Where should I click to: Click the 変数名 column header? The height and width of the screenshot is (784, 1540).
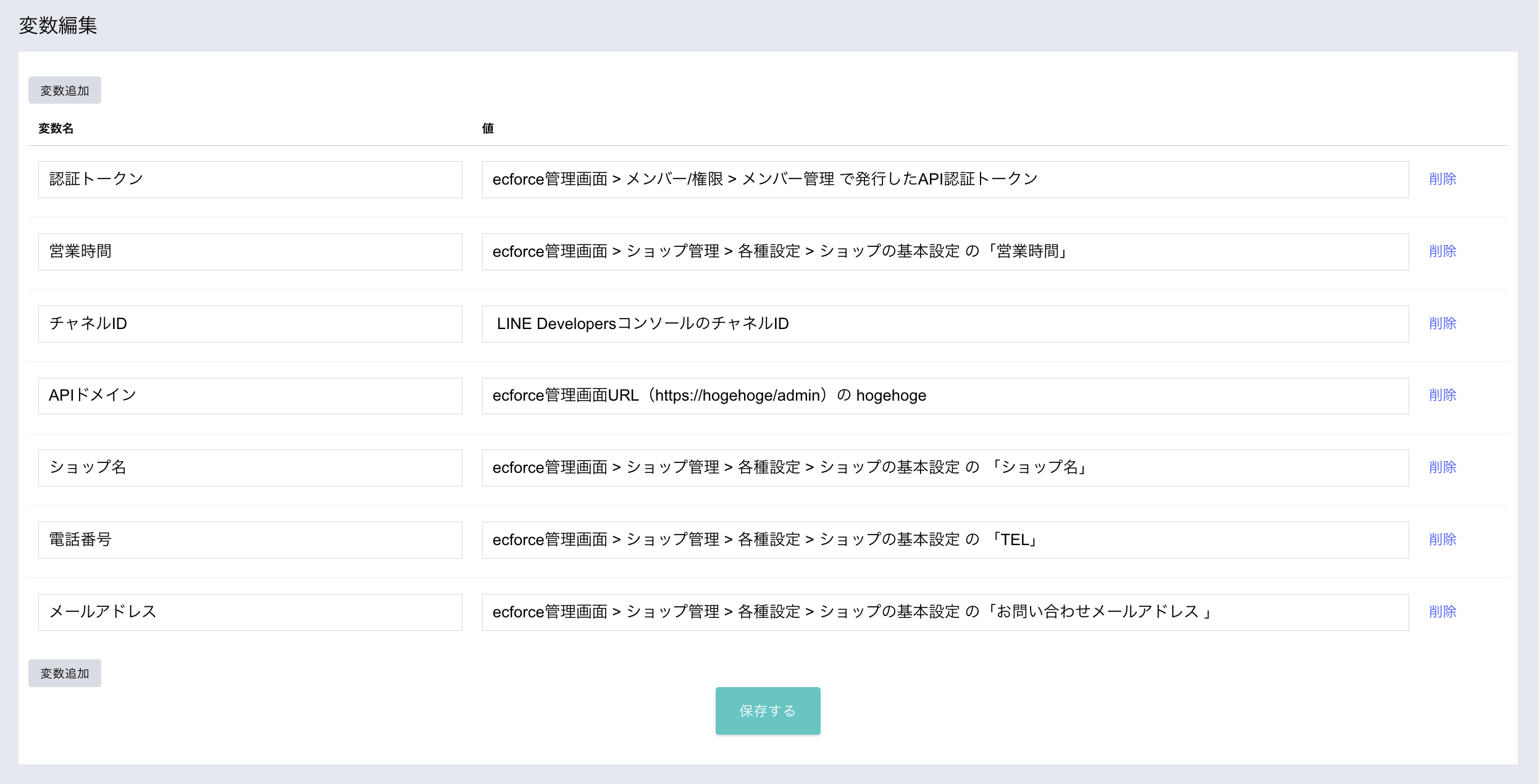[x=56, y=128]
